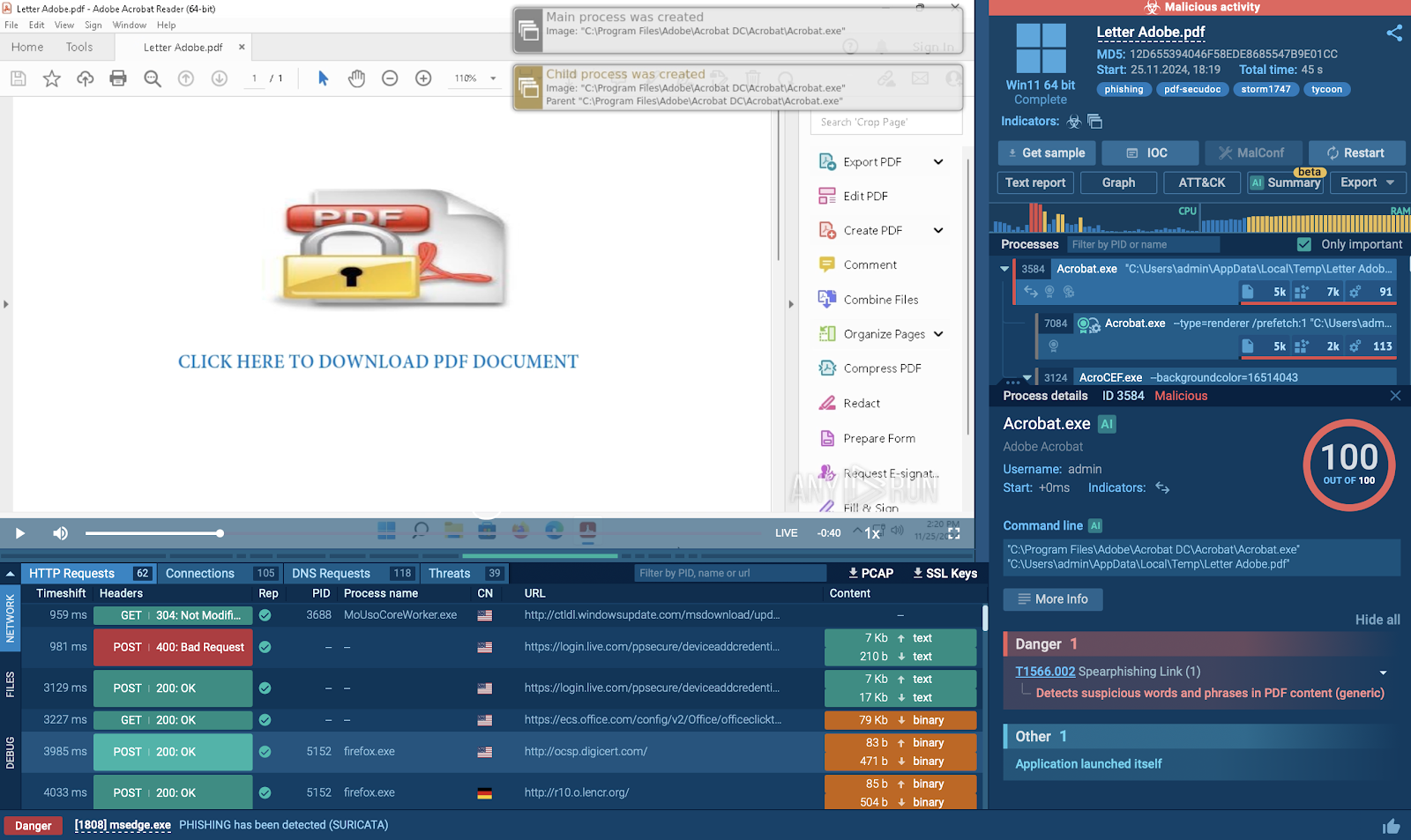This screenshot has width=1411, height=840.
Task: Switch to the Connections tab
Action: (220, 573)
